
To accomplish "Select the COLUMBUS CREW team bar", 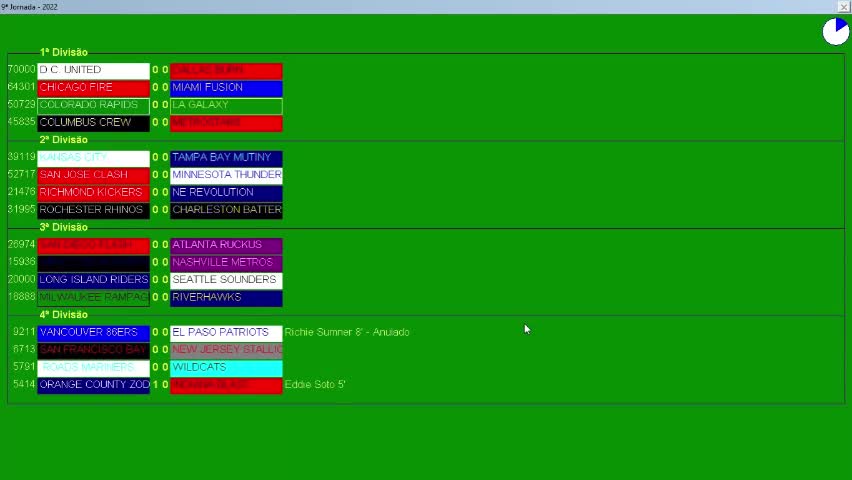I will (x=93, y=123).
